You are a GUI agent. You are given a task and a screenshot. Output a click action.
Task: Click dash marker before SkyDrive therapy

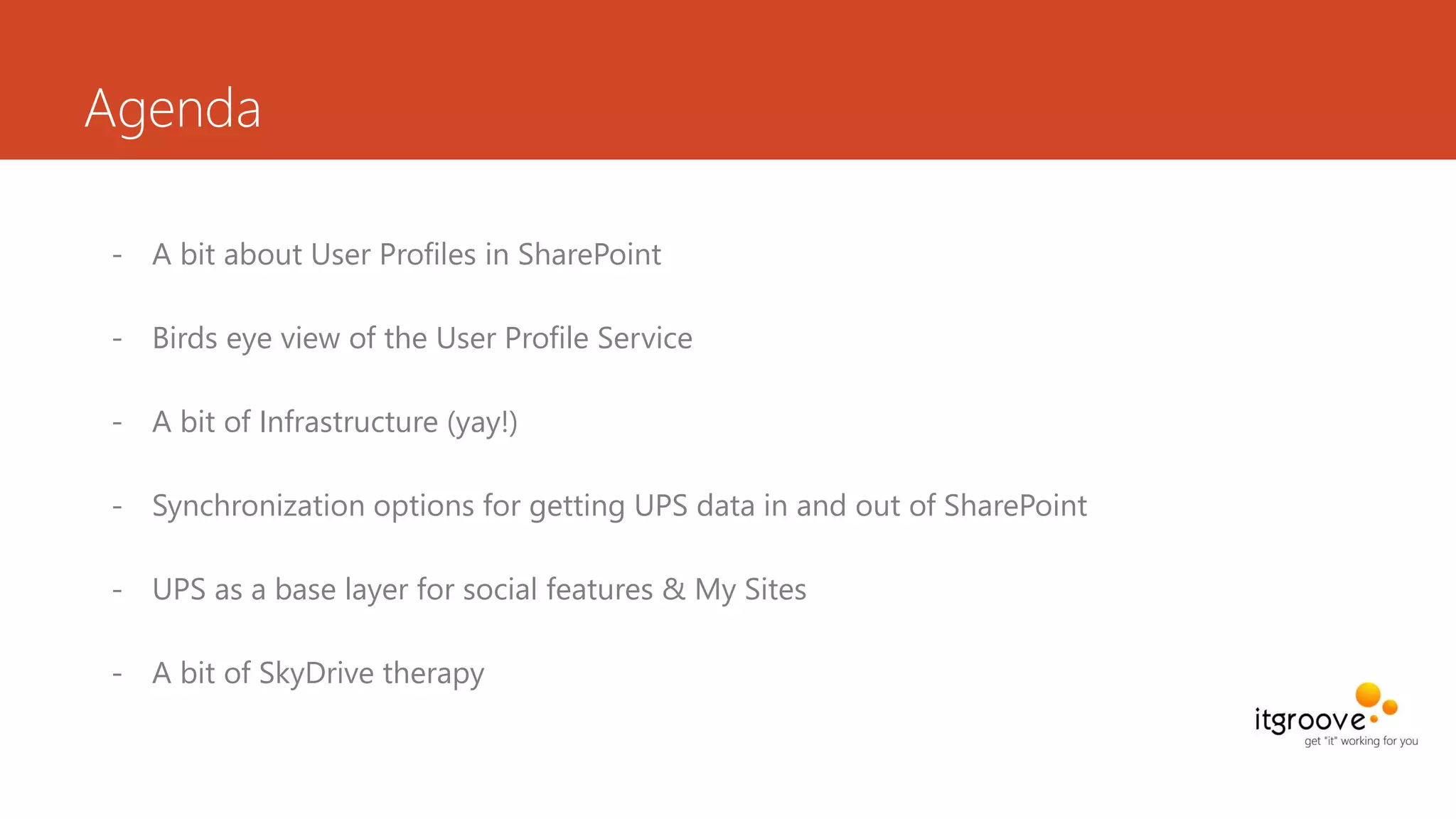click(117, 674)
